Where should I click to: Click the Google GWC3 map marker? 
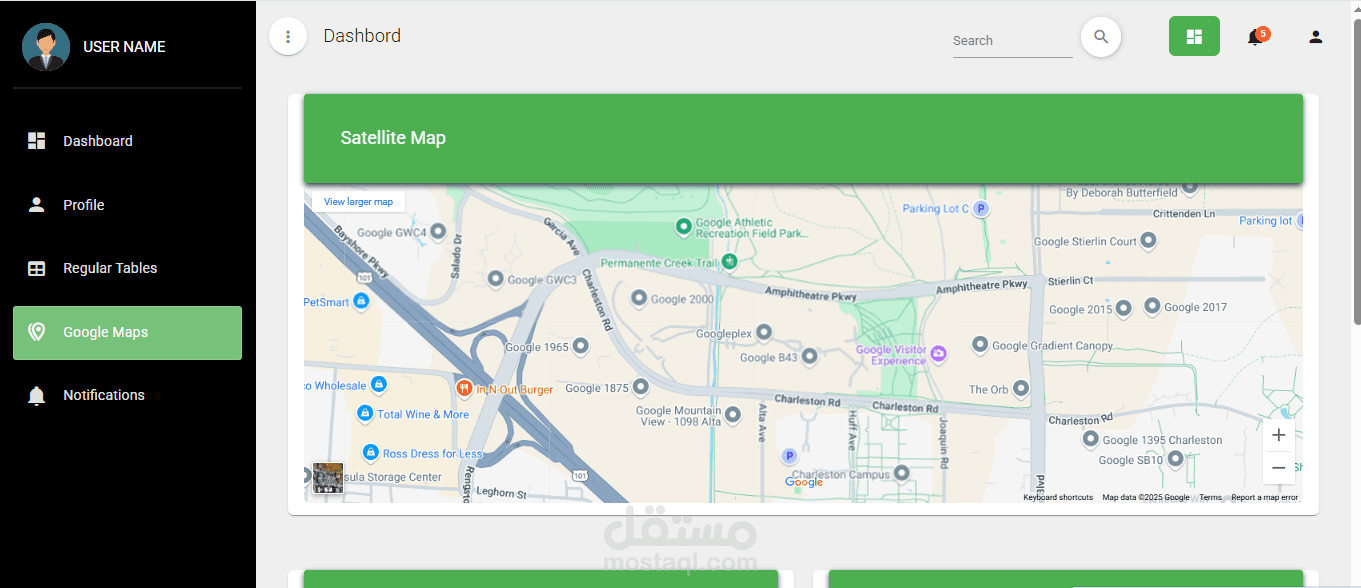(x=495, y=279)
